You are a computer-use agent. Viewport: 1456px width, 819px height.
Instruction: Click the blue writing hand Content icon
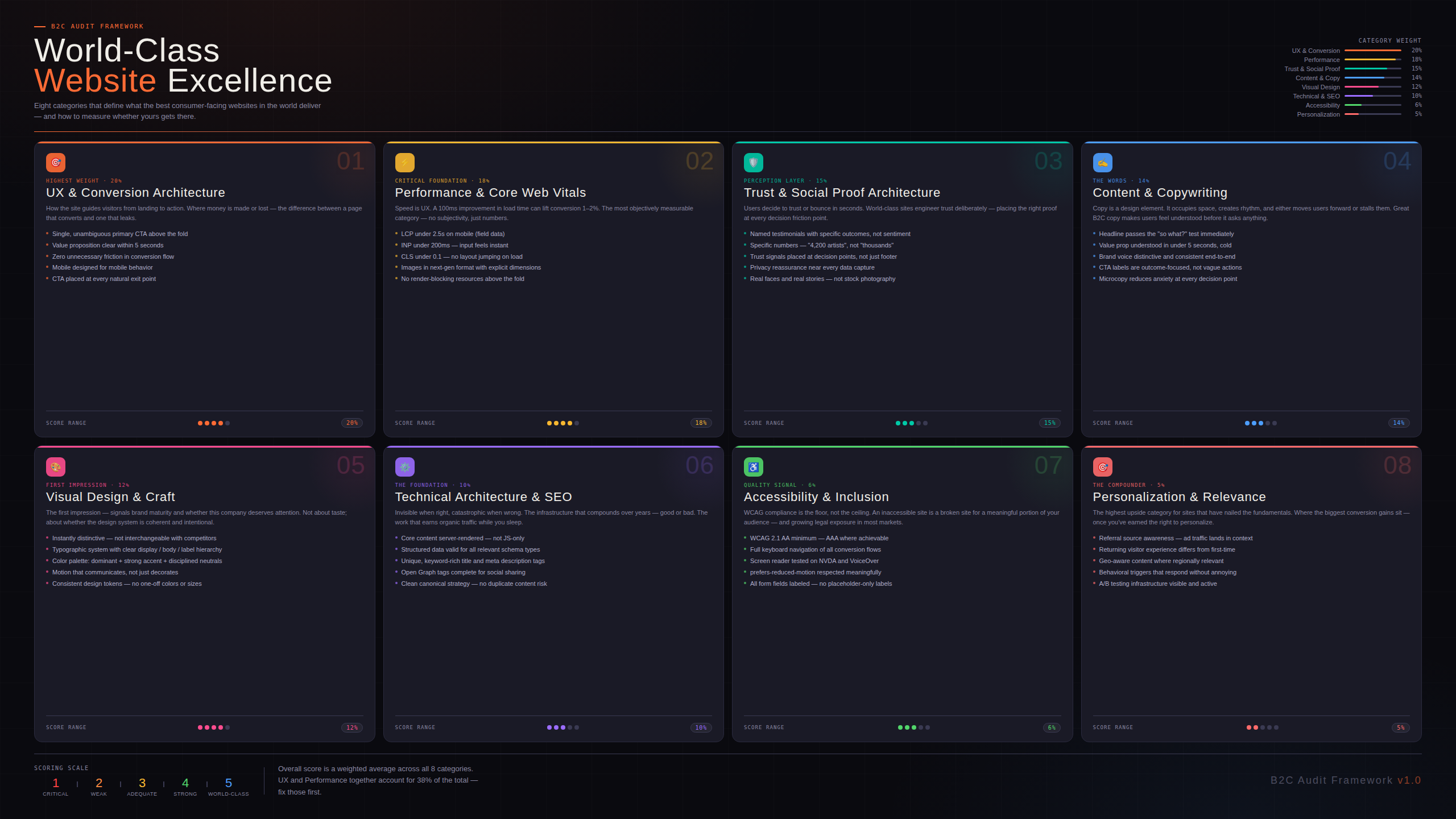coord(1102,163)
